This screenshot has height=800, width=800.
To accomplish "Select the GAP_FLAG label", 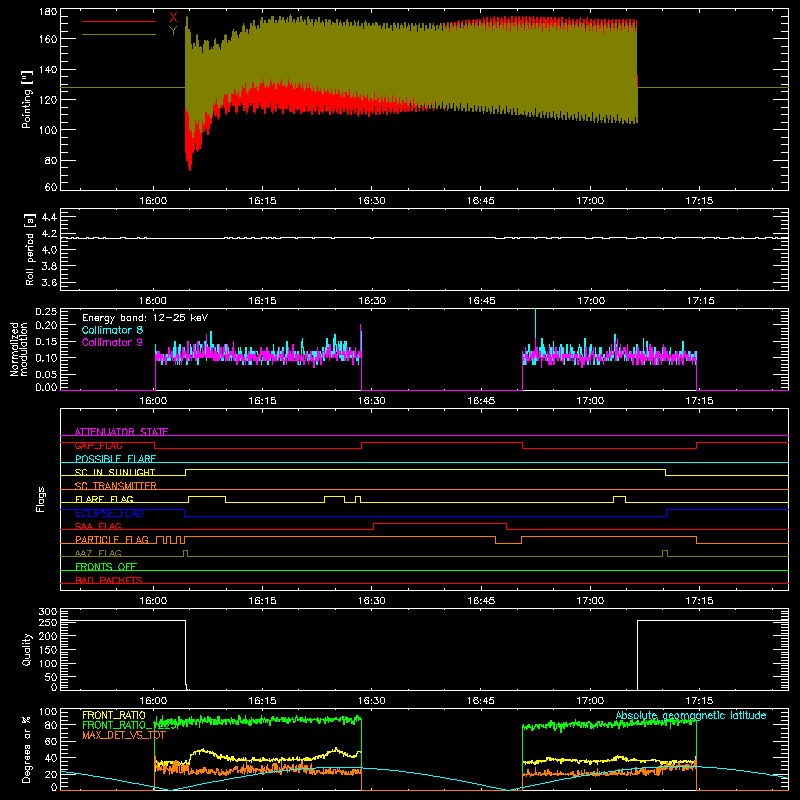I will (x=98, y=445).
